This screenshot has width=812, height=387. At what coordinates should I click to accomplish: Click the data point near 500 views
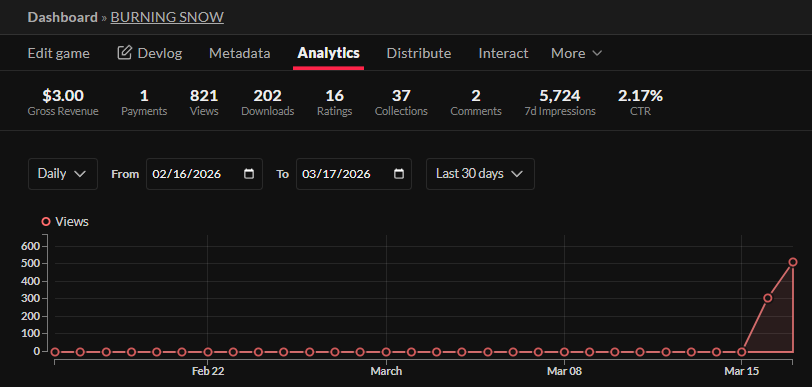click(x=793, y=262)
